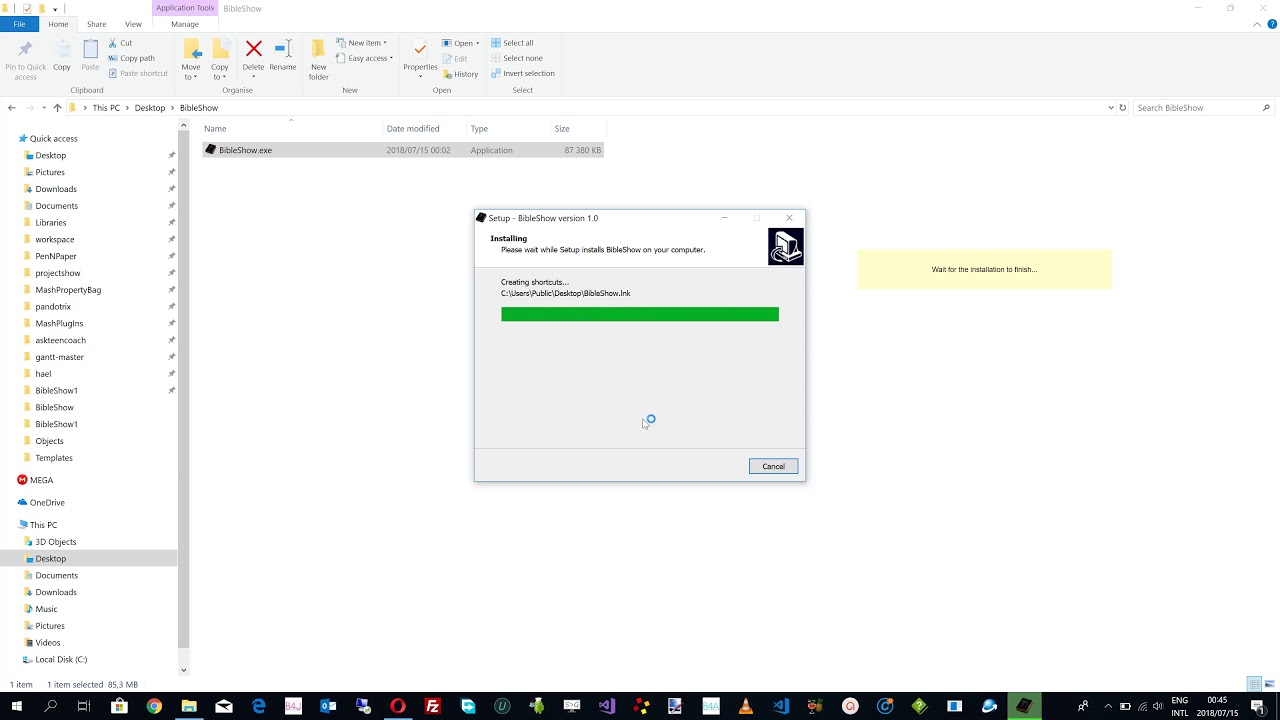Open Google Chrome from the taskbar
Screen dimensions: 1280x720
(154, 706)
